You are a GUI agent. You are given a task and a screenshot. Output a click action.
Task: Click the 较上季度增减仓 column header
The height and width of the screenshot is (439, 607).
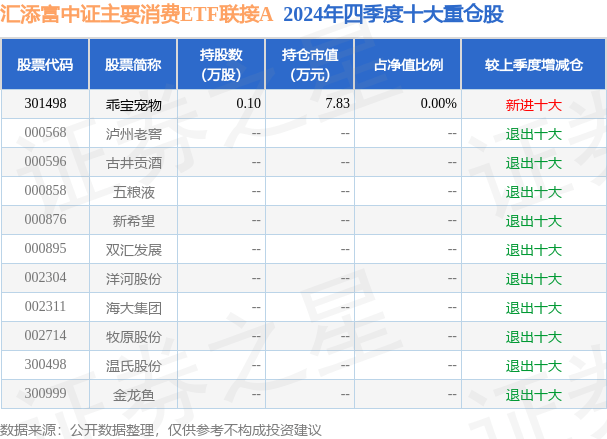533,64
